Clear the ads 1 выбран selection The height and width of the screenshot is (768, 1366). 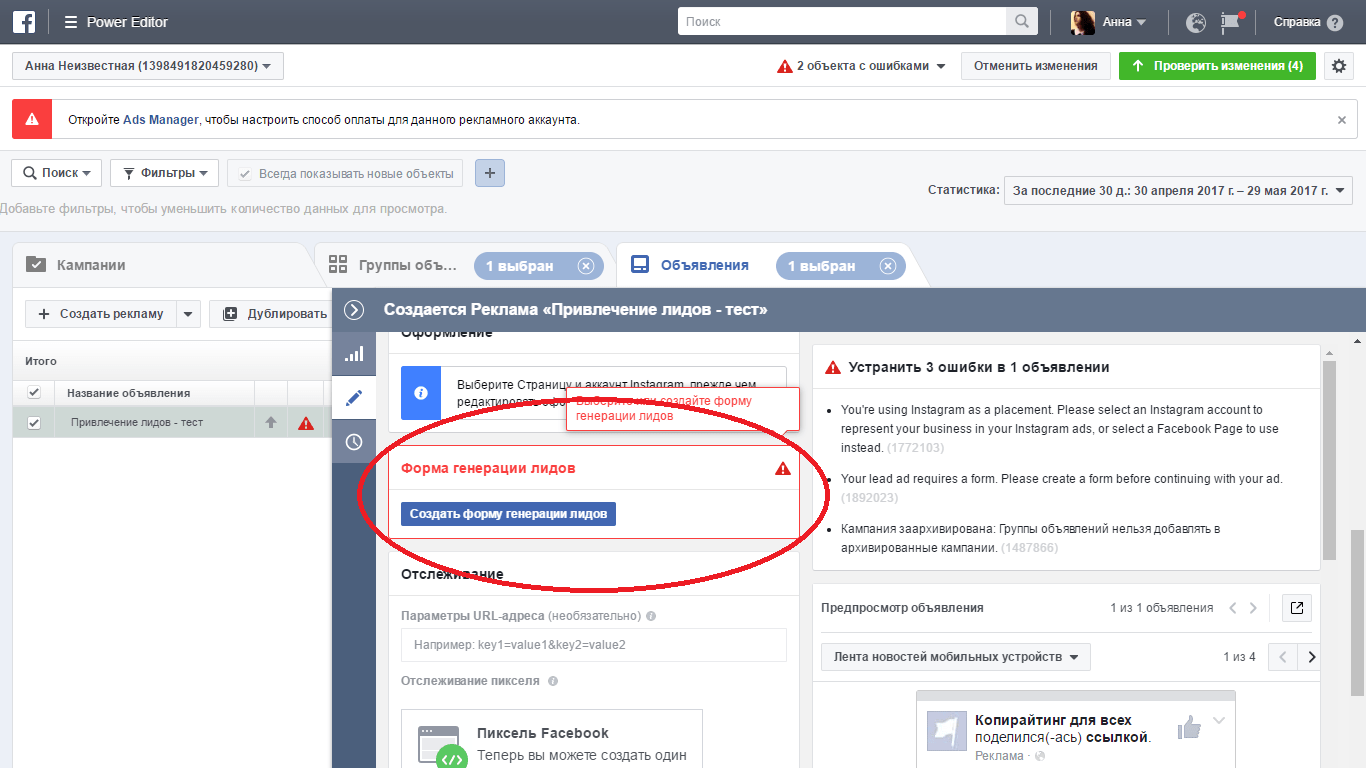pos(888,266)
